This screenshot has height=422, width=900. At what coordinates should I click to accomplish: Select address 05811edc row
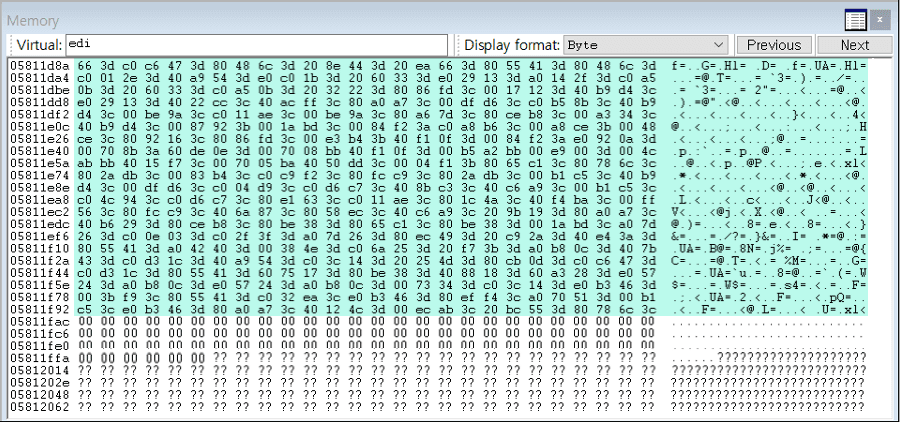[x=40, y=223]
